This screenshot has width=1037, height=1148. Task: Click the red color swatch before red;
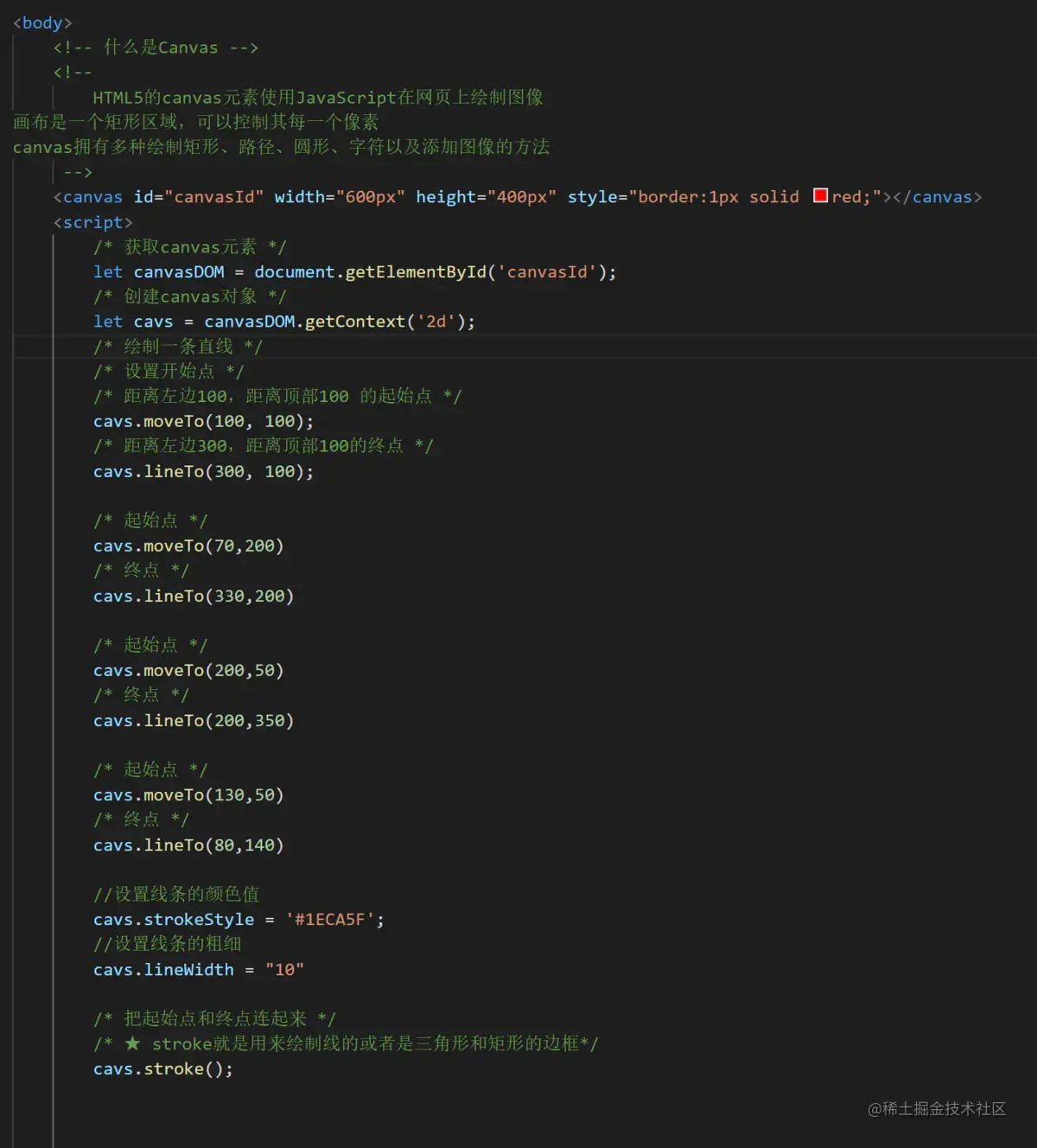coord(820,195)
